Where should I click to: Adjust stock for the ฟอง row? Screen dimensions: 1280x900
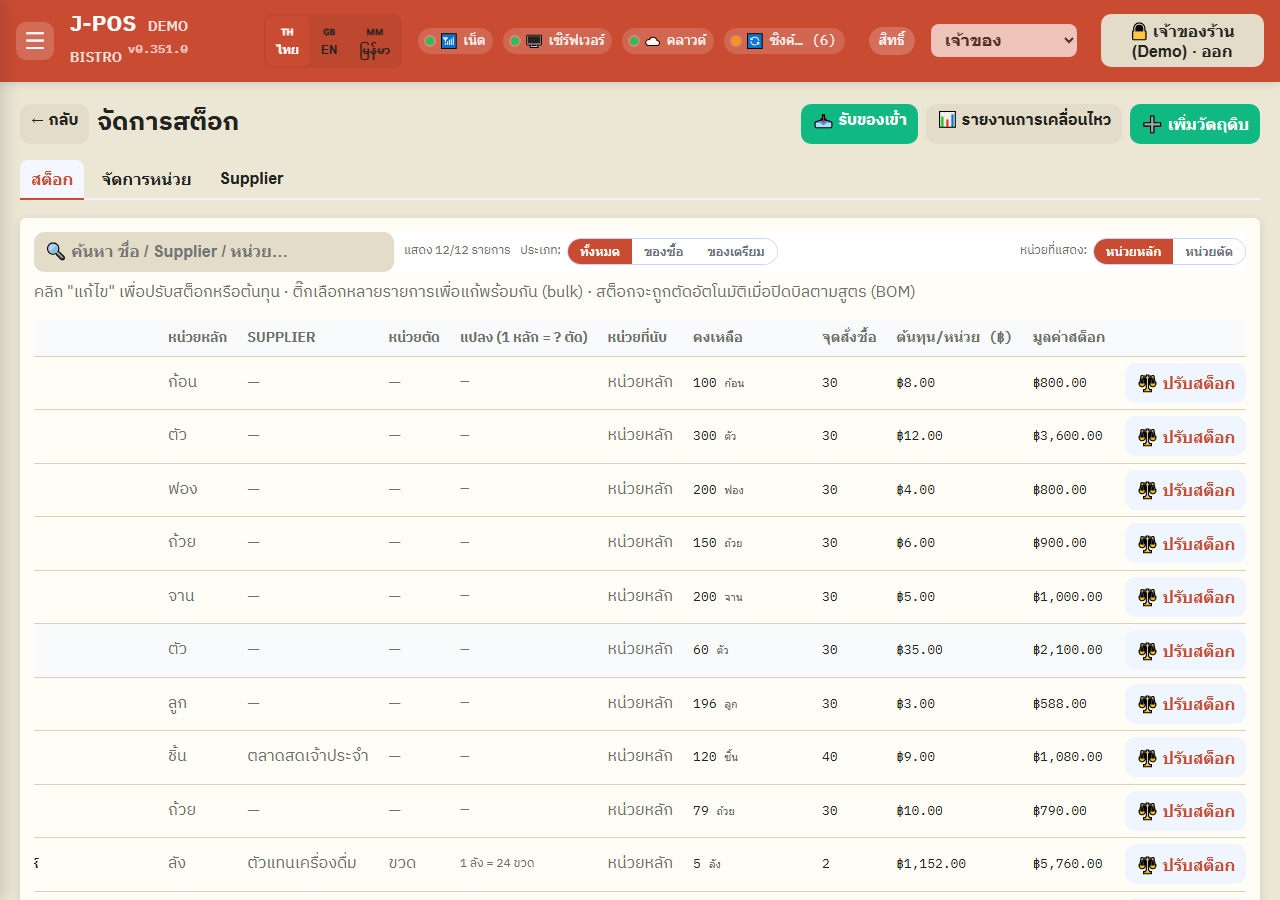point(1185,490)
